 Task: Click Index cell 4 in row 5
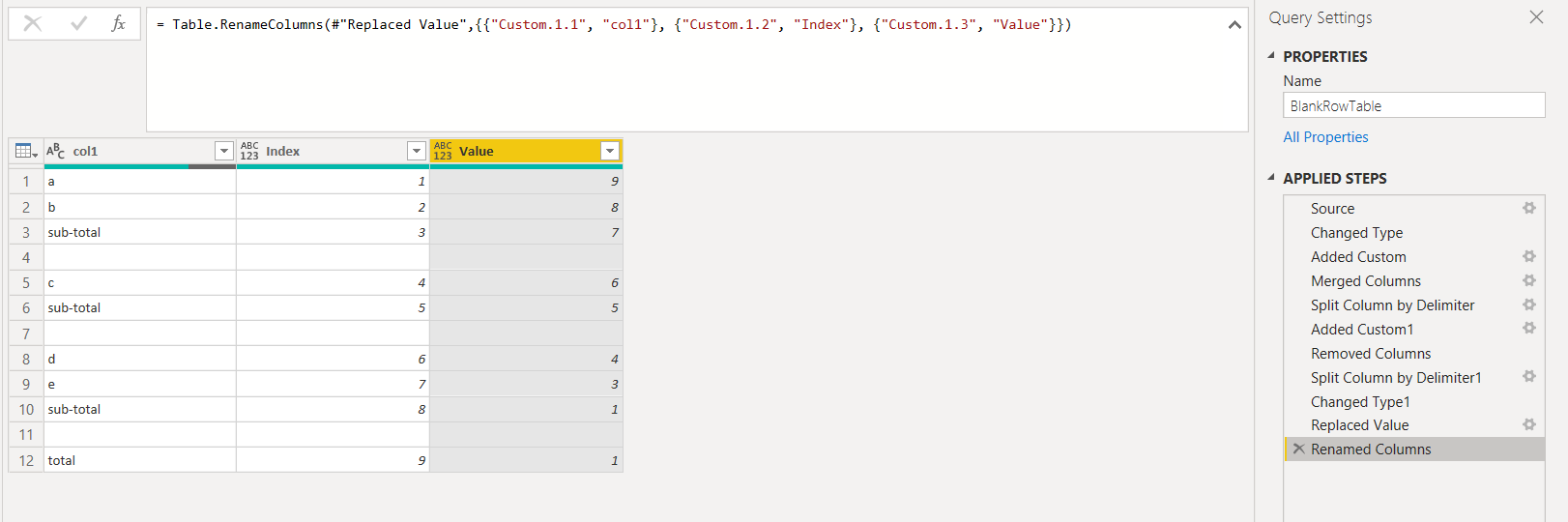(334, 282)
